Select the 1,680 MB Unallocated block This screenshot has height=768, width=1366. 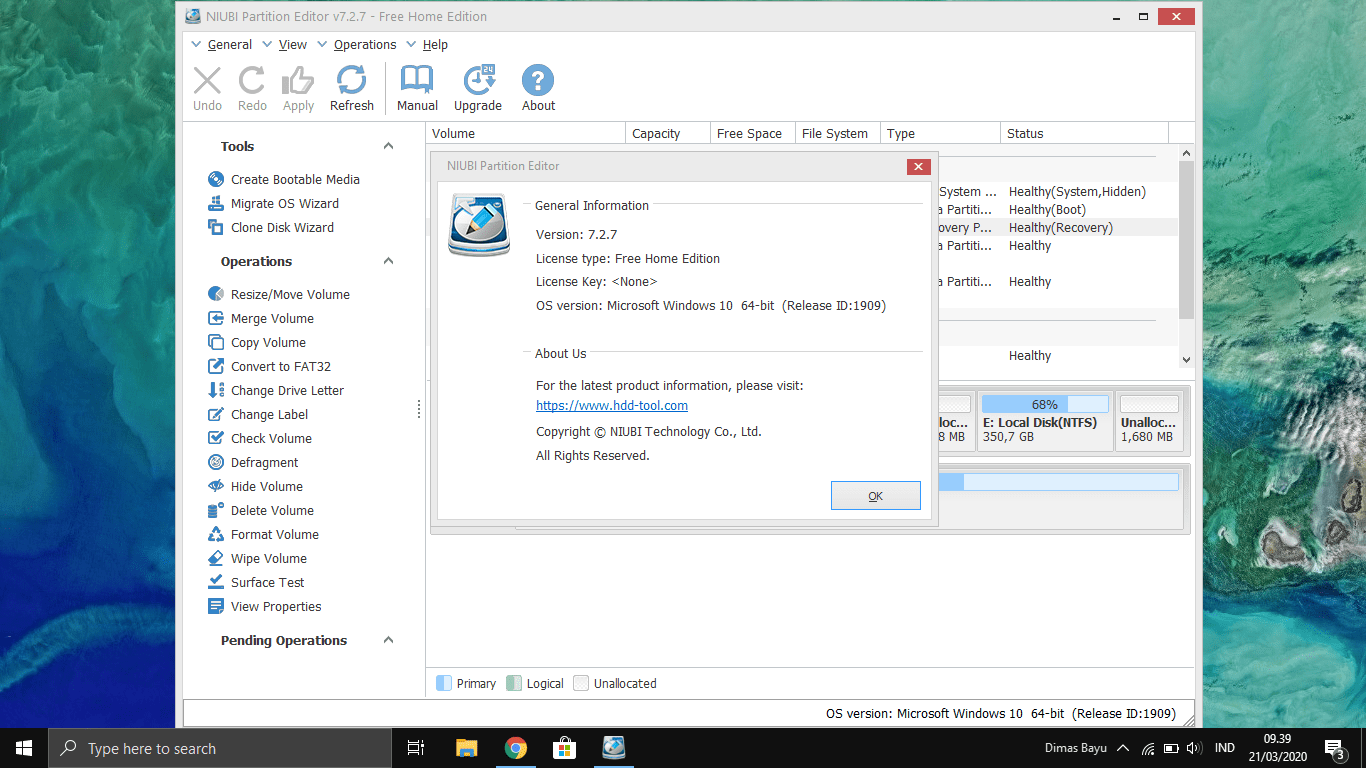click(1149, 420)
